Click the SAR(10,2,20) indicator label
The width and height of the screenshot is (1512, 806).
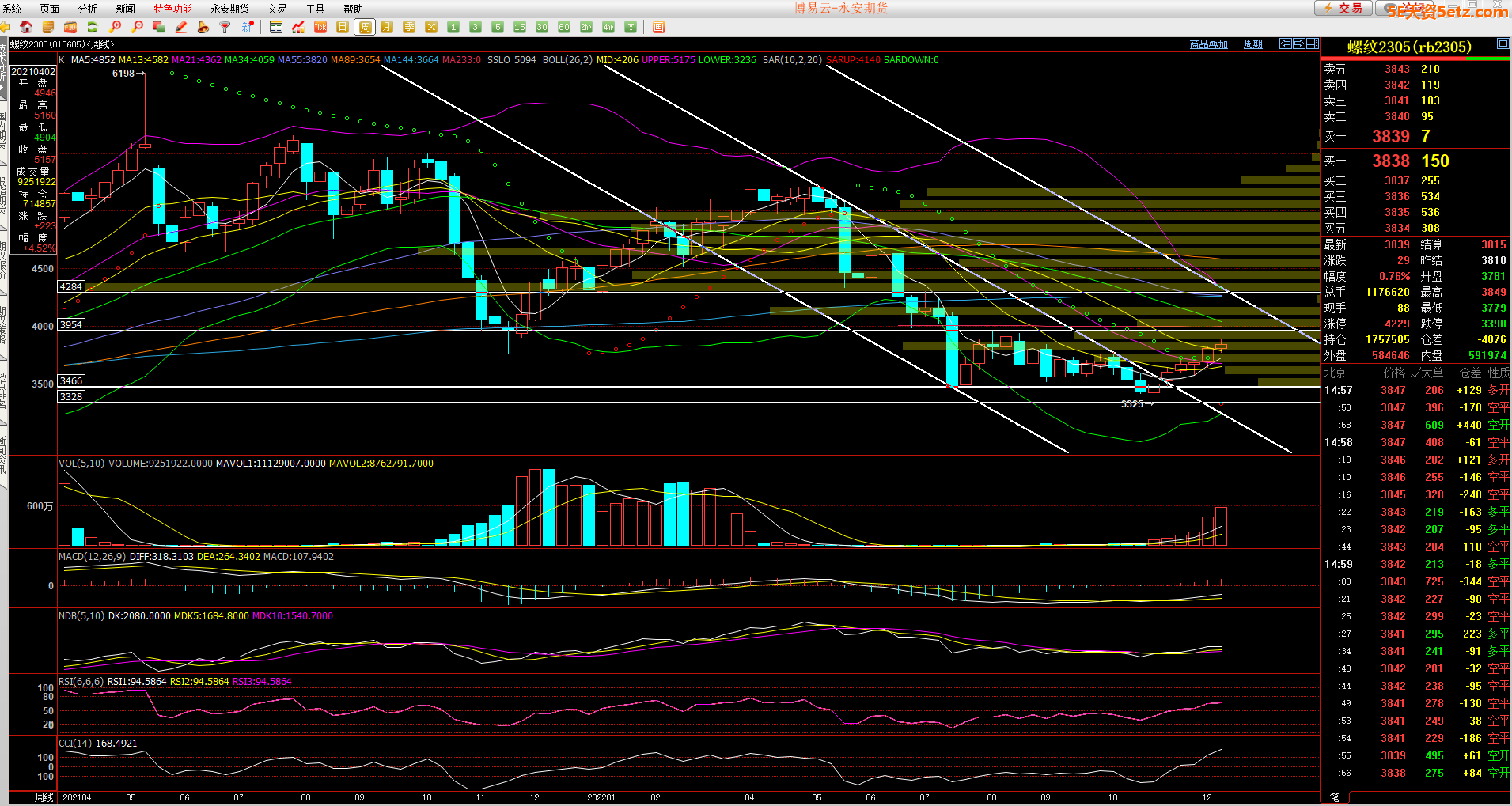[792, 60]
